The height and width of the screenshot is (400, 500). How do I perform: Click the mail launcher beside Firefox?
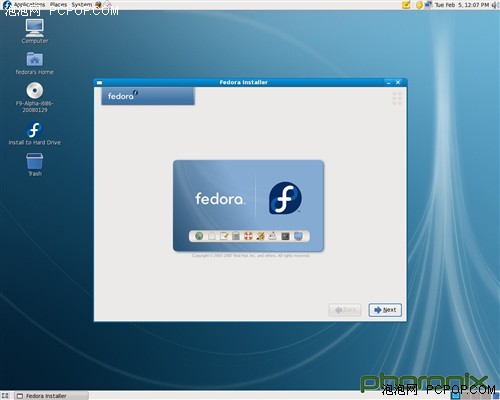[108, 5]
